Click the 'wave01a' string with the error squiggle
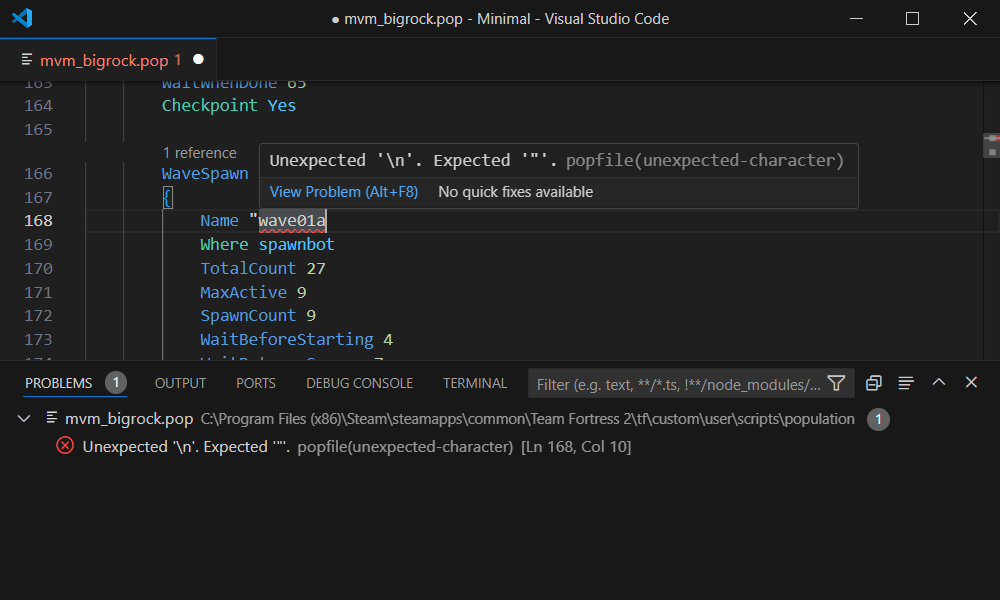 pyautogui.click(x=292, y=221)
